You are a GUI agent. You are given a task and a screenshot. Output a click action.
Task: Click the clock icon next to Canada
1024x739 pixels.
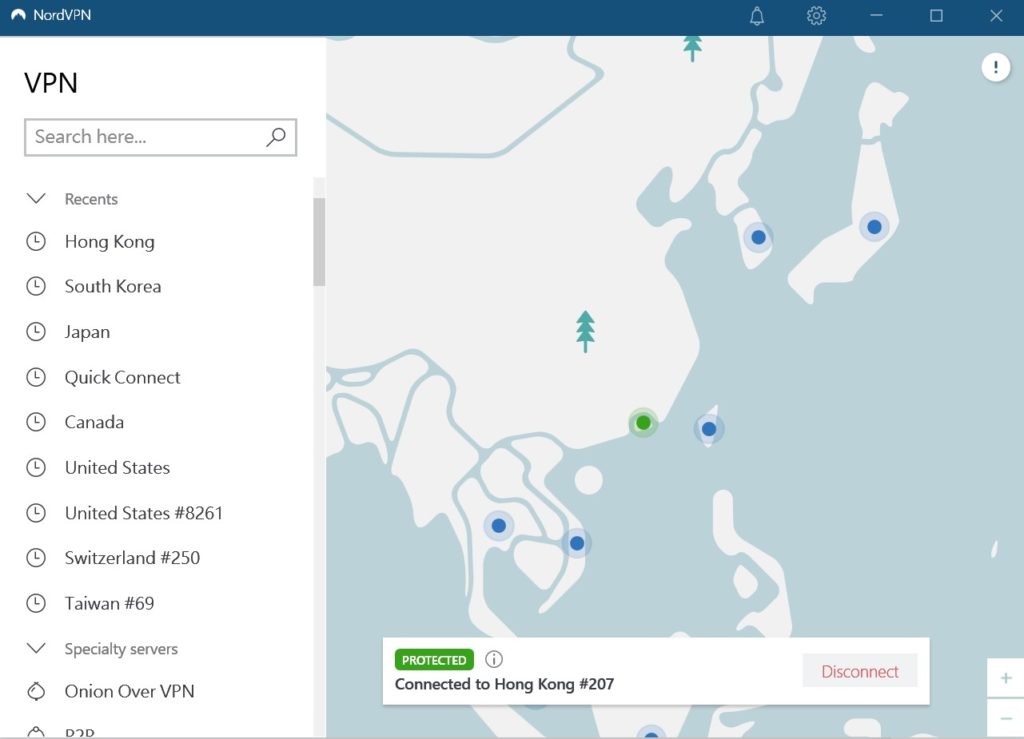pyautogui.click(x=36, y=422)
